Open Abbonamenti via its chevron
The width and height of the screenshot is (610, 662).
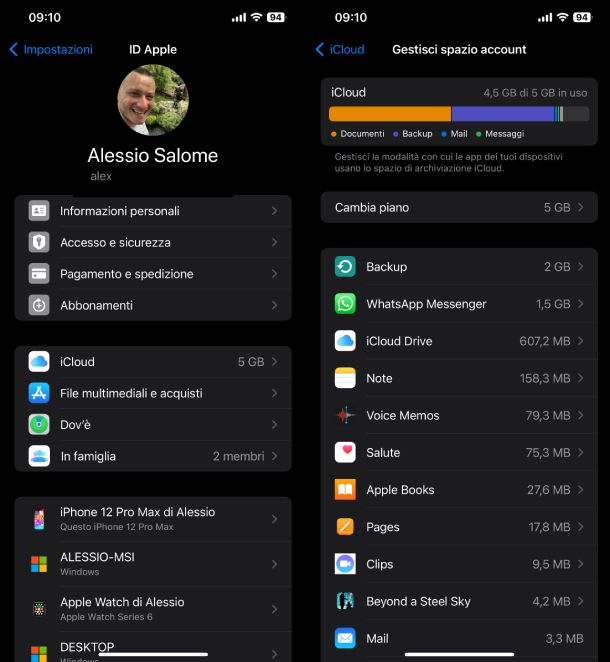coord(274,305)
